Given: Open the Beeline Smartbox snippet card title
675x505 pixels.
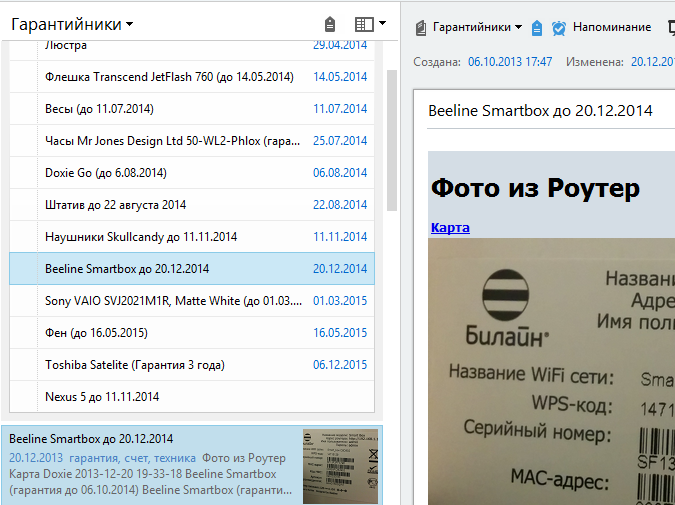Looking at the screenshot, I should click(91, 439).
